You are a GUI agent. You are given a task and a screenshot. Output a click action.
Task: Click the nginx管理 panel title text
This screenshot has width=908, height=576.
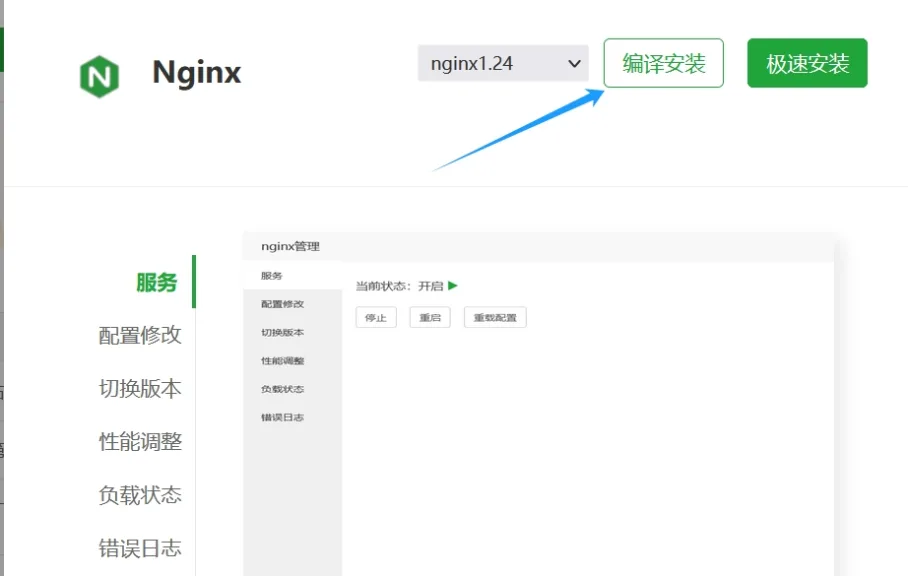290,246
